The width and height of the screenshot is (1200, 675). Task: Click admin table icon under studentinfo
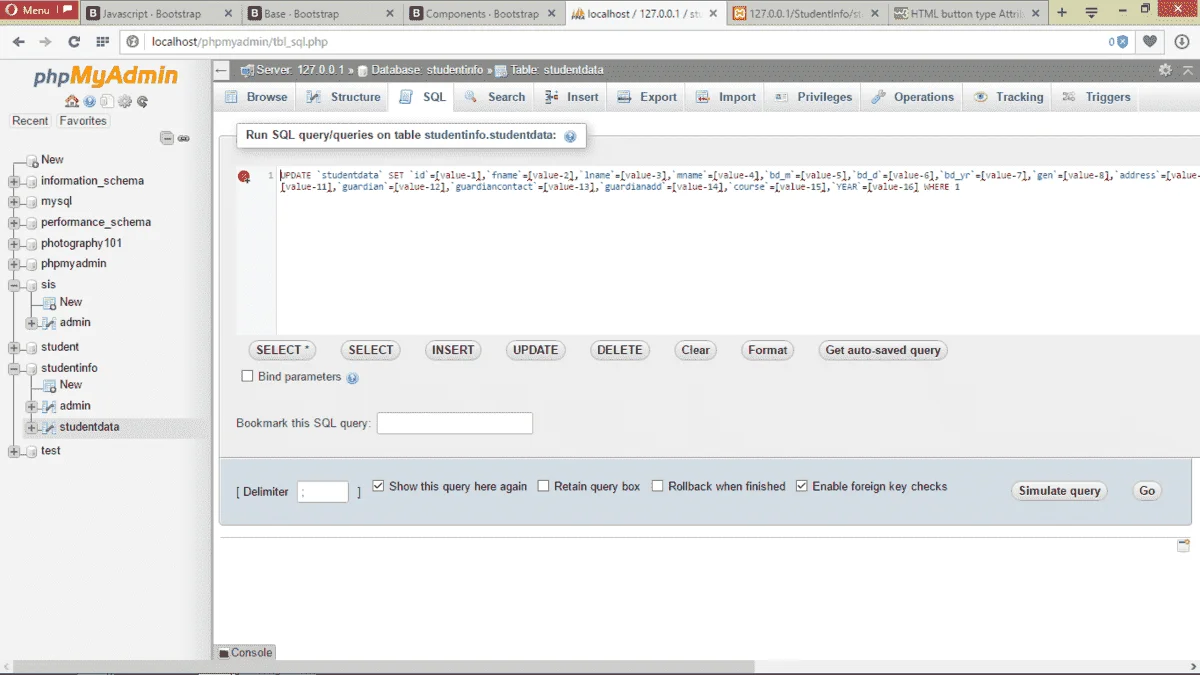pos(48,406)
